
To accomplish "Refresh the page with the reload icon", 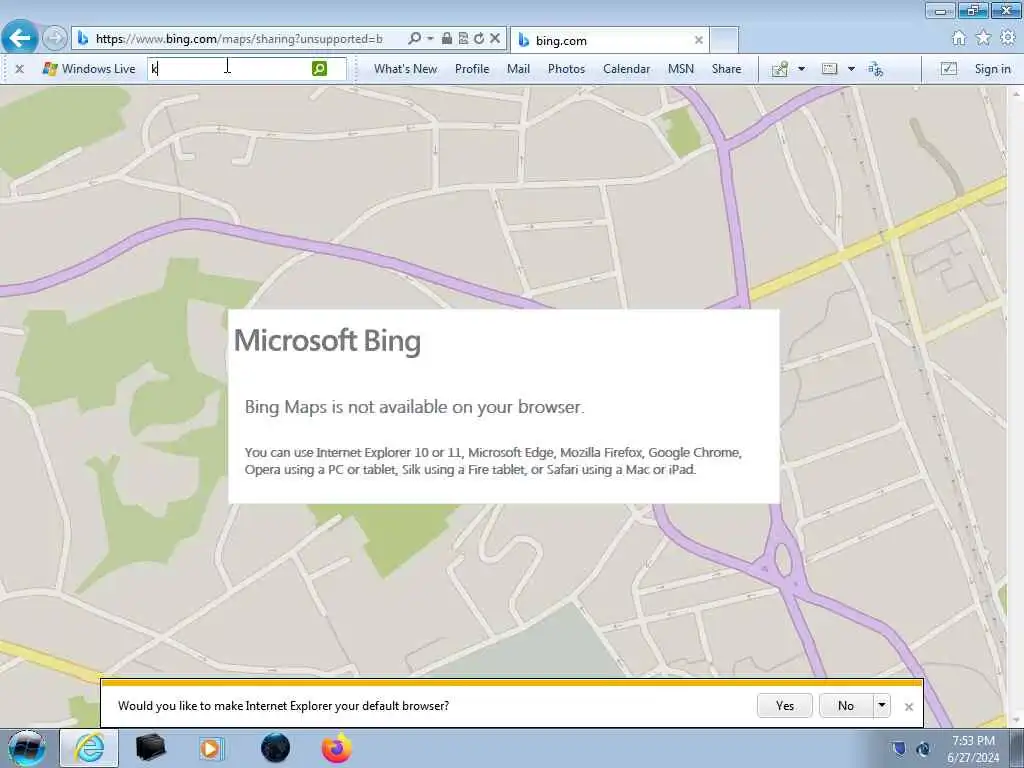I will pyautogui.click(x=479, y=39).
